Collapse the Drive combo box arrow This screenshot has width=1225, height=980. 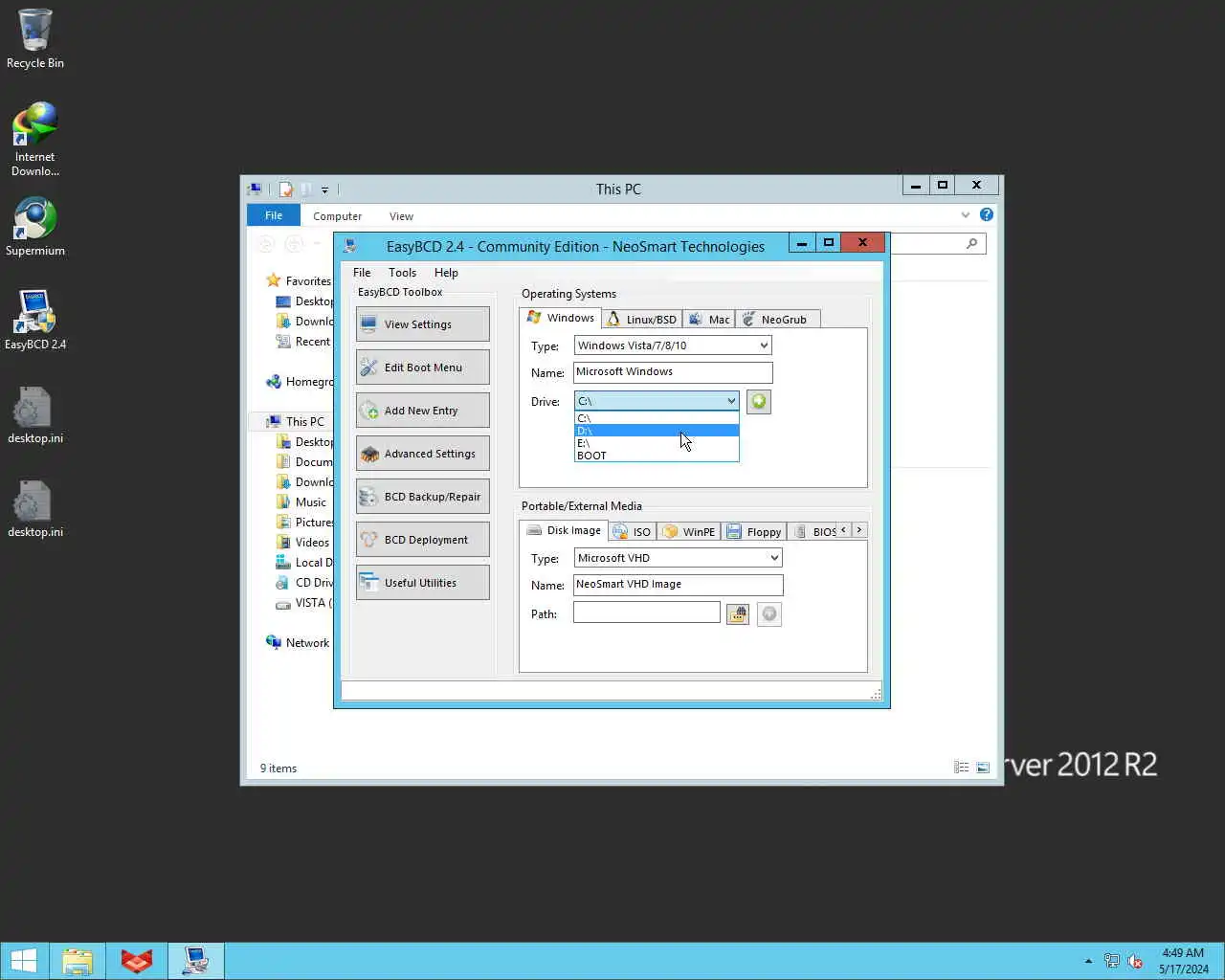coord(731,401)
